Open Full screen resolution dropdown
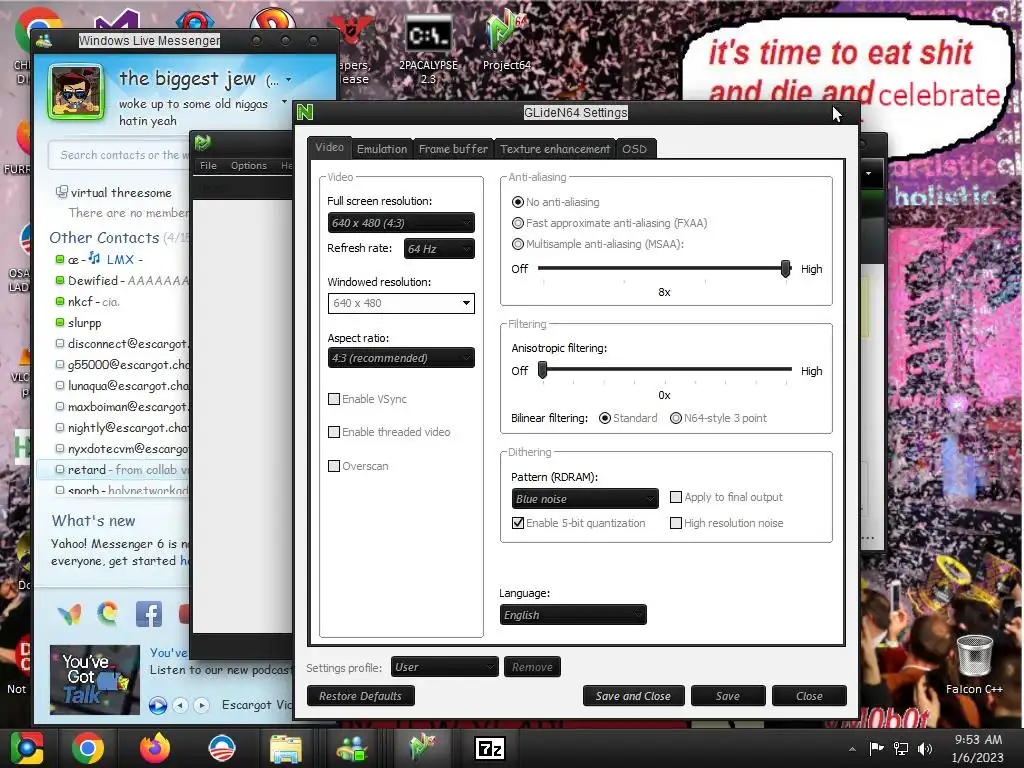Image resolution: width=1024 pixels, height=768 pixels. point(401,223)
